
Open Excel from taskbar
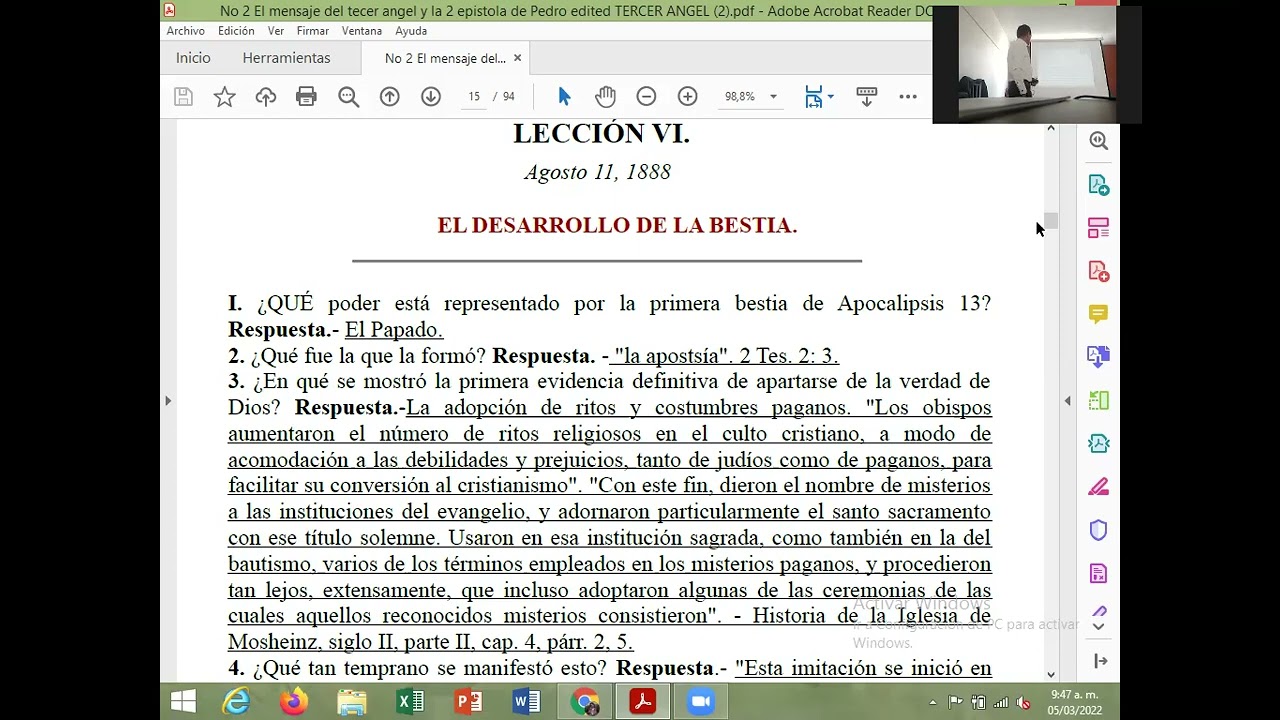(x=410, y=702)
